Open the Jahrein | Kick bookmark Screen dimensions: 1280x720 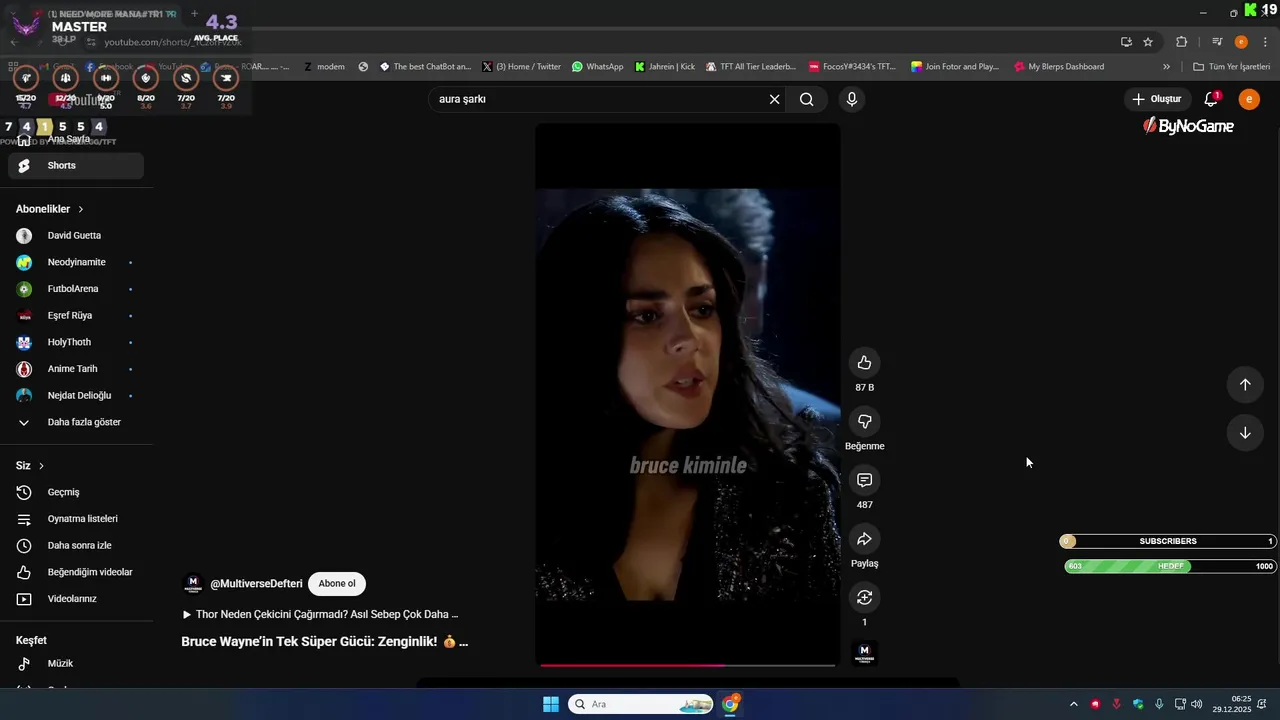(x=665, y=67)
